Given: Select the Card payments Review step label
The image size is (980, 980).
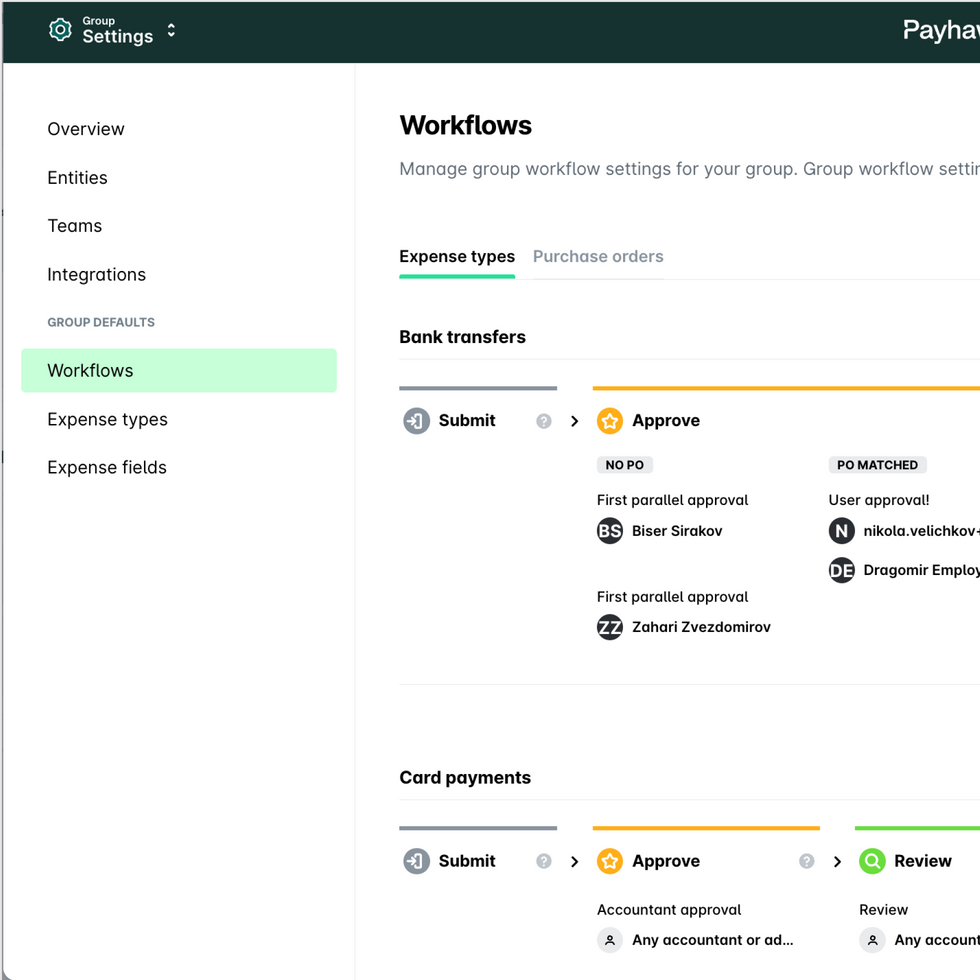Looking at the screenshot, I should point(922,861).
